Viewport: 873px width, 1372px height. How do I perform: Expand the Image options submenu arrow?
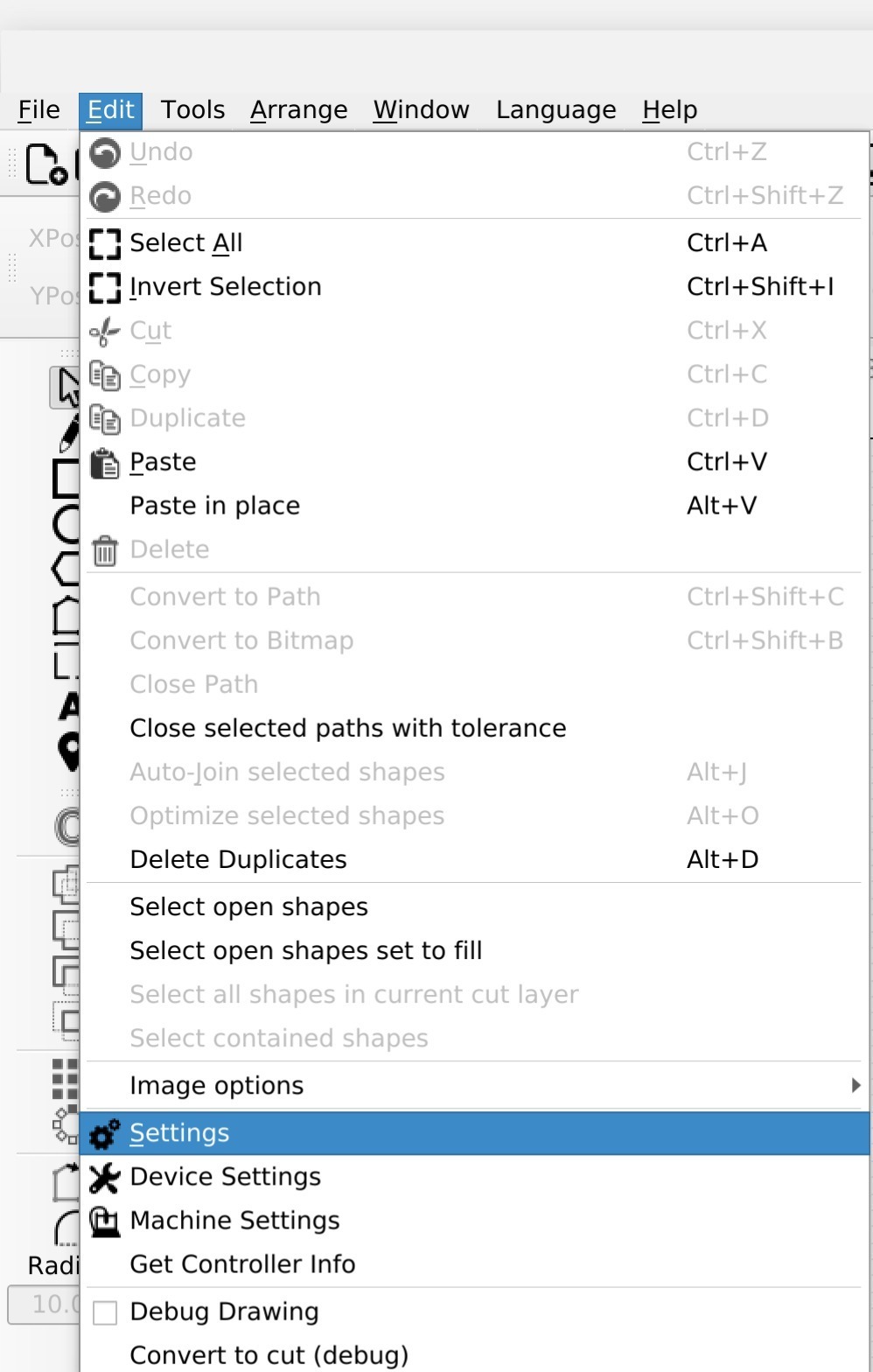click(856, 1085)
